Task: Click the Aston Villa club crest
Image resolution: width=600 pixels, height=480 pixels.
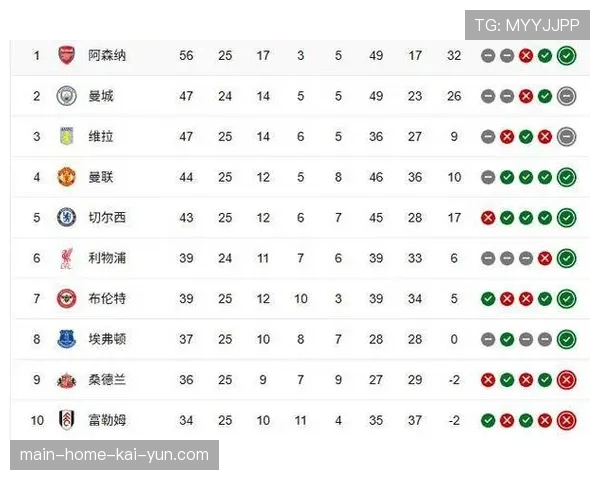Action: (66, 136)
